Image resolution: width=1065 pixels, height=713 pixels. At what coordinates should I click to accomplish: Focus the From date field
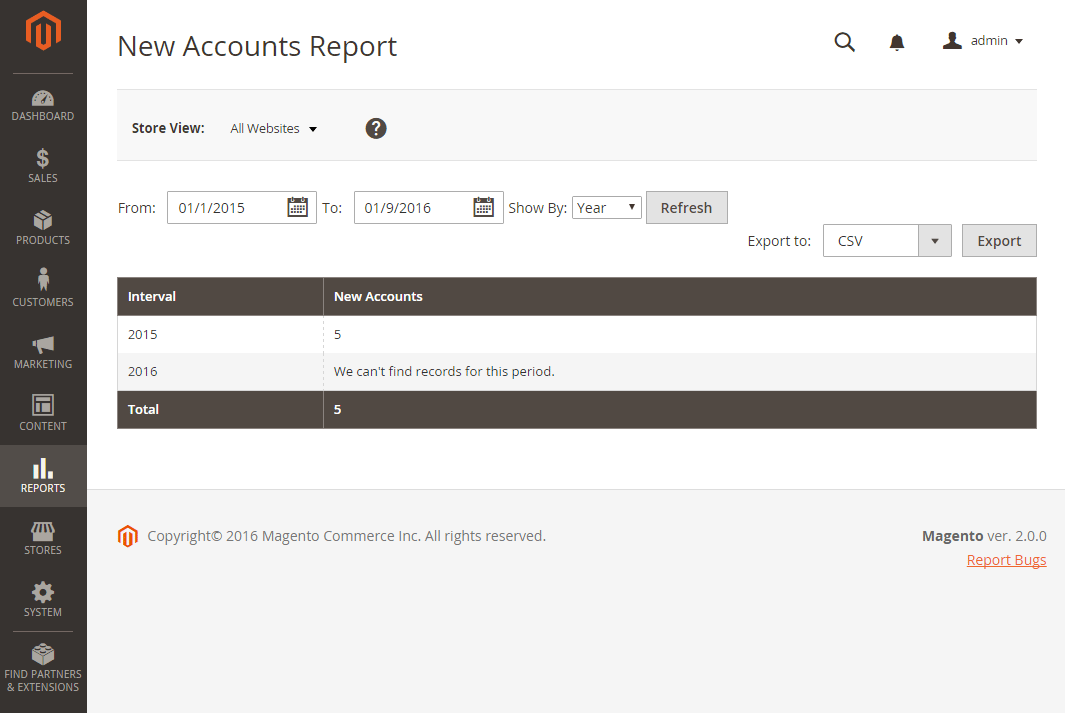pos(242,207)
